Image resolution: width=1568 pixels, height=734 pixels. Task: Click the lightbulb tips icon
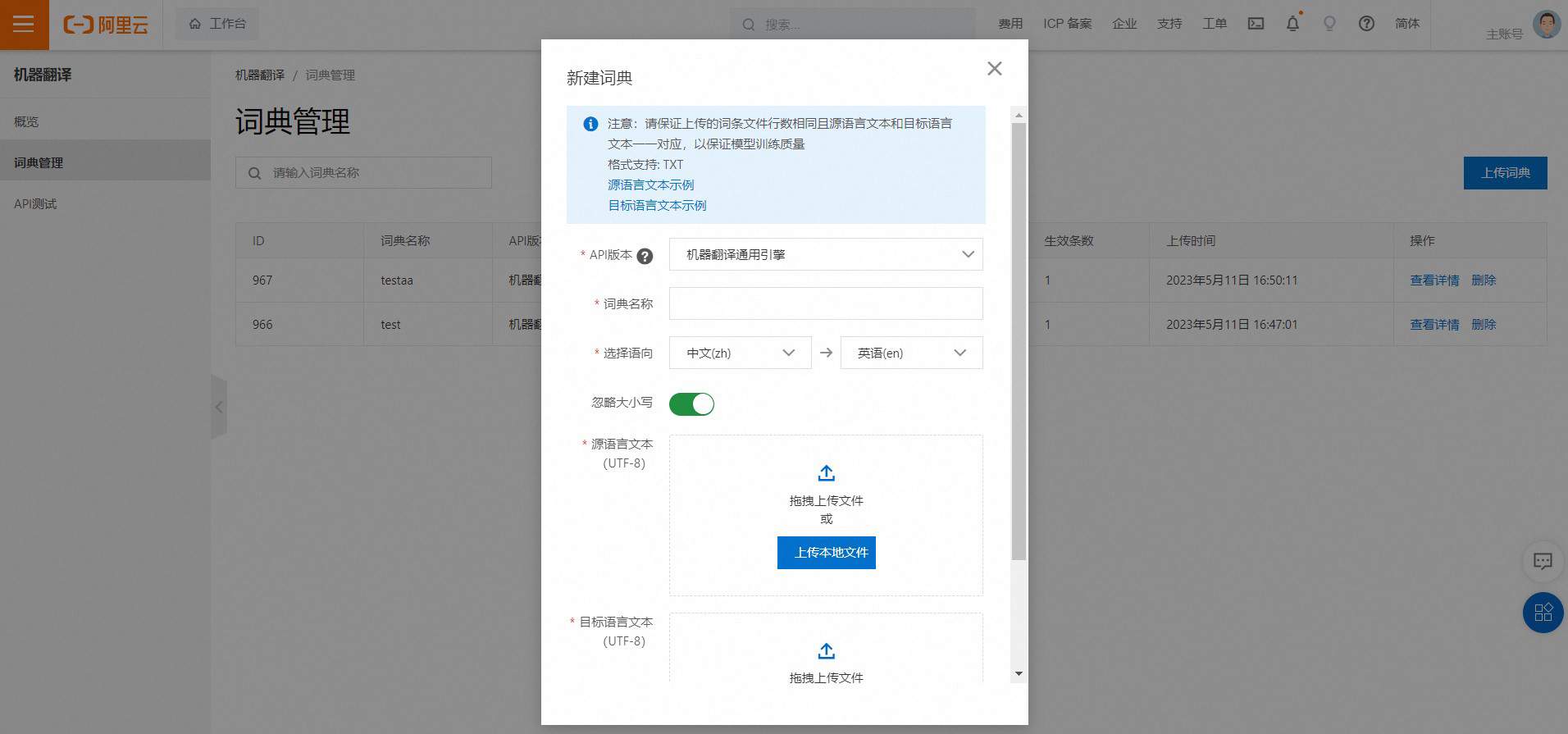click(x=1329, y=24)
